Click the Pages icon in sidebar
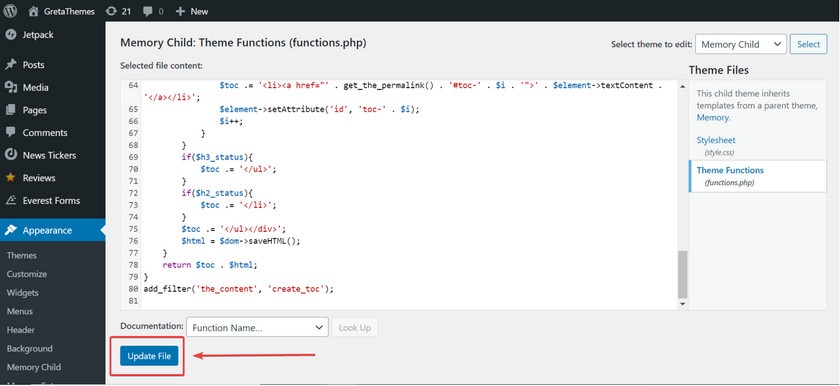Viewport: 840px width, 386px height. pos(10,110)
